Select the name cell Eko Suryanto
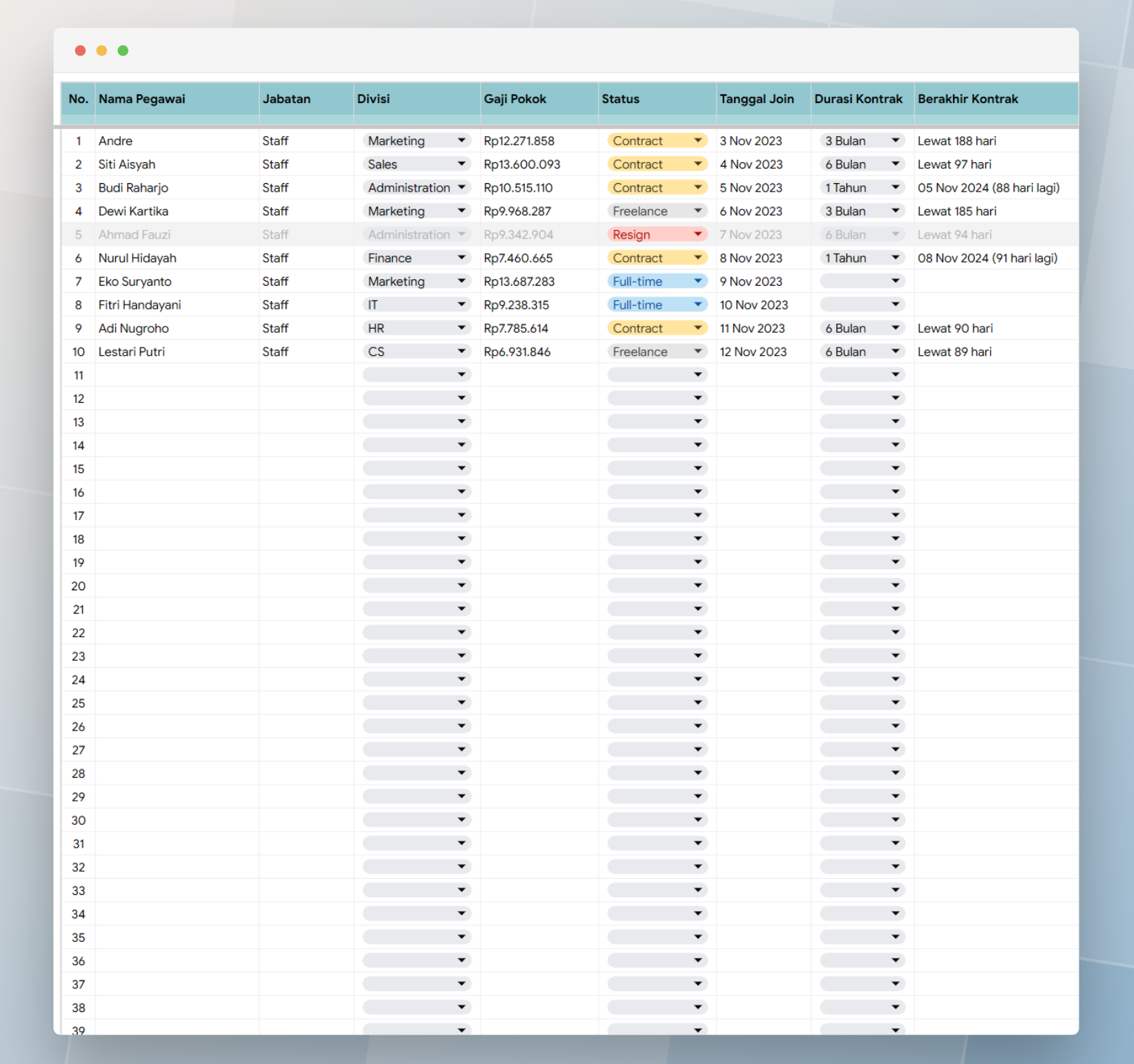The width and height of the screenshot is (1134, 1064). click(x=177, y=281)
